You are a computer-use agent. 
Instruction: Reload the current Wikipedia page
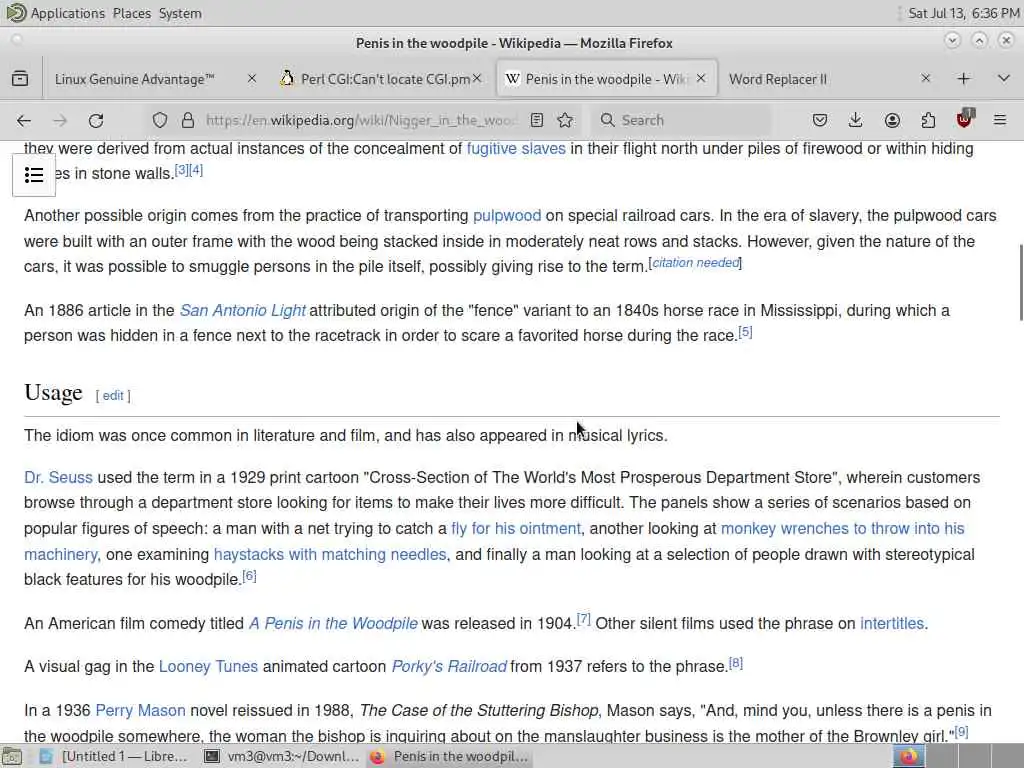pyautogui.click(x=96, y=120)
